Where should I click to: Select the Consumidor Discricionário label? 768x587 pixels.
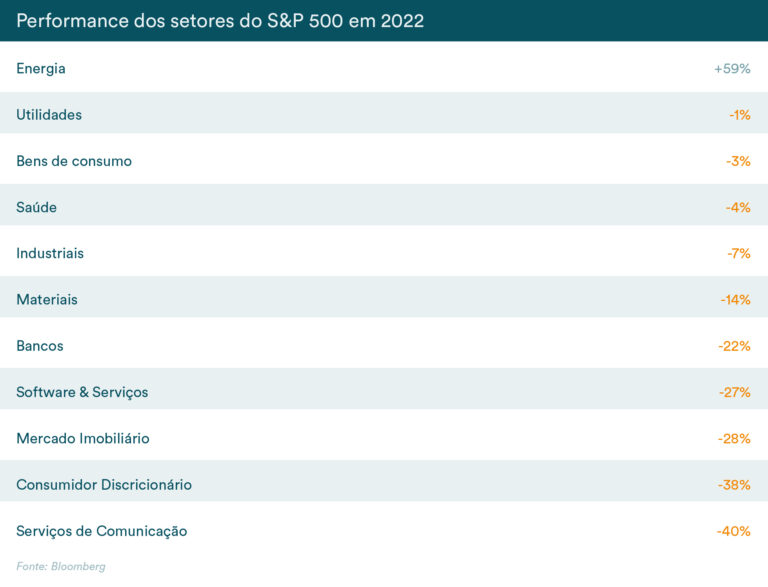tap(104, 485)
